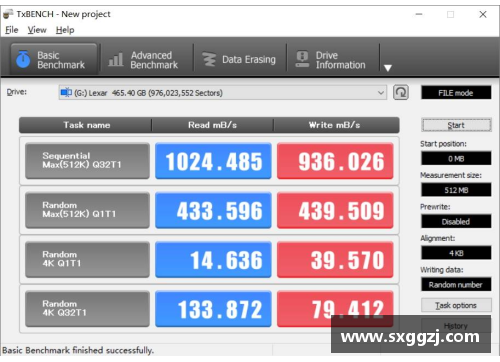Open the Help menu
Screen dimensions: 500x362
coord(65,30)
